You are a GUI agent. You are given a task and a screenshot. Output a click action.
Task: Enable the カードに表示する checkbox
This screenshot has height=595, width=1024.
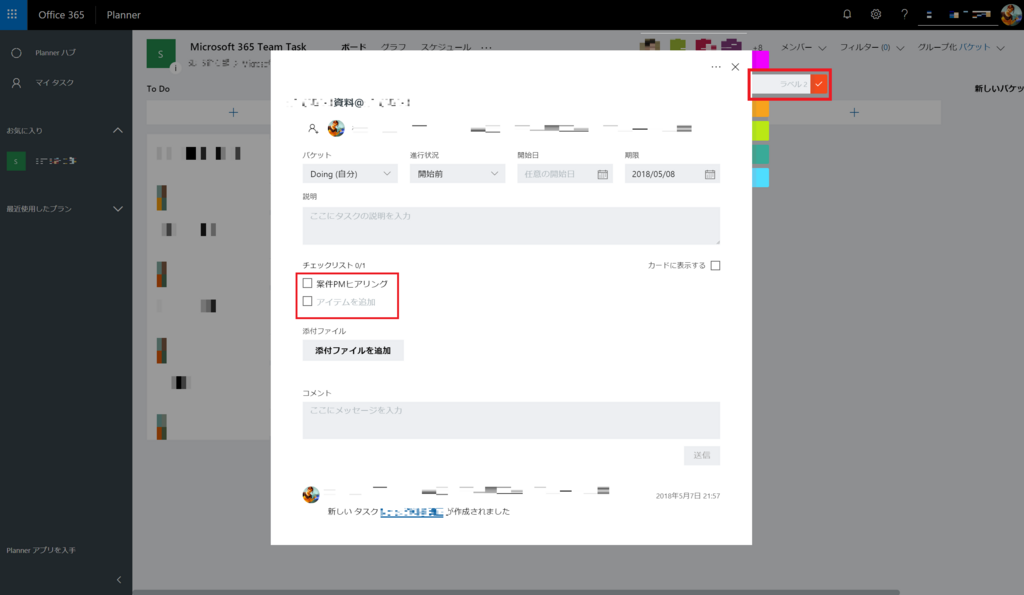tap(716, 265)
